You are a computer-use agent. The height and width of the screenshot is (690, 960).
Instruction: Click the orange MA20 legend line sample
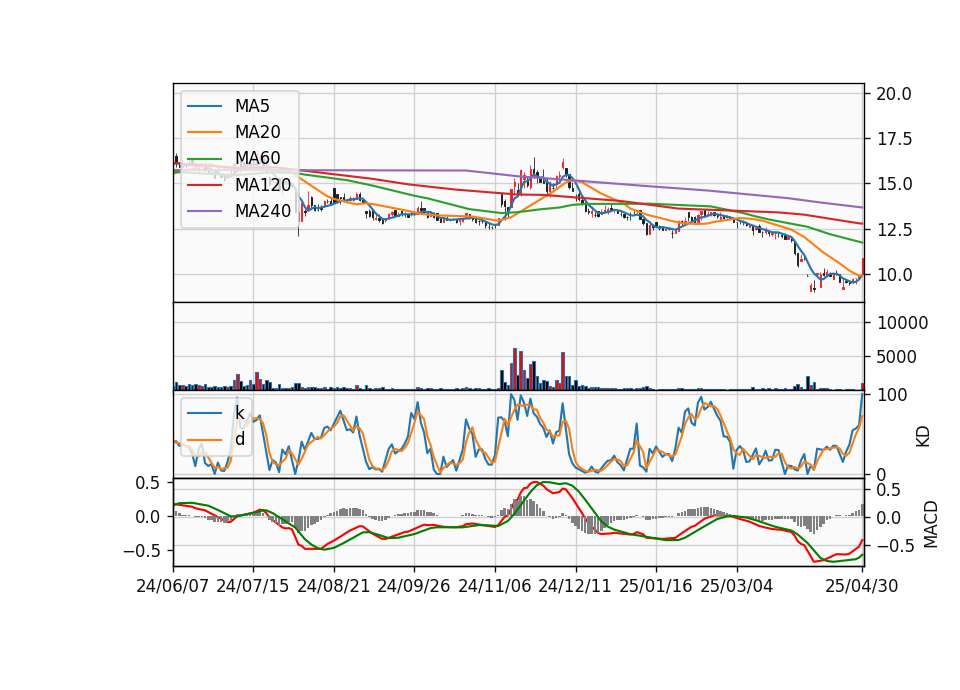pyautogui.click(x=204, y=132)
